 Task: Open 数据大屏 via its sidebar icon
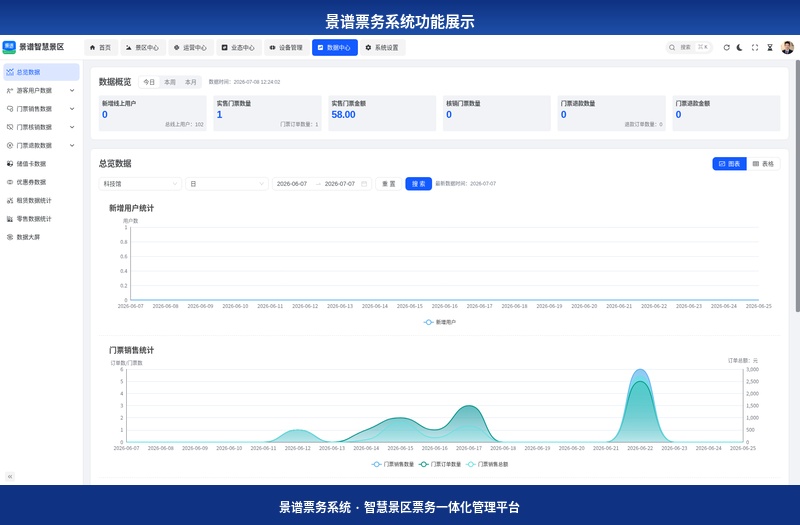(10, 237)
